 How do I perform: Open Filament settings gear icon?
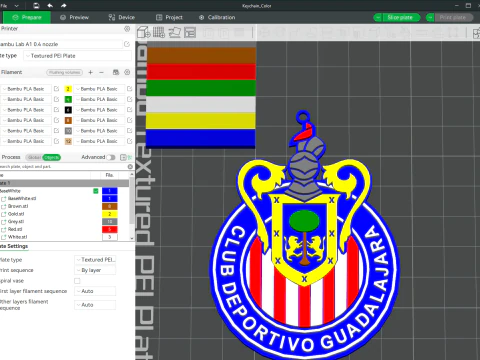[127, 72]
